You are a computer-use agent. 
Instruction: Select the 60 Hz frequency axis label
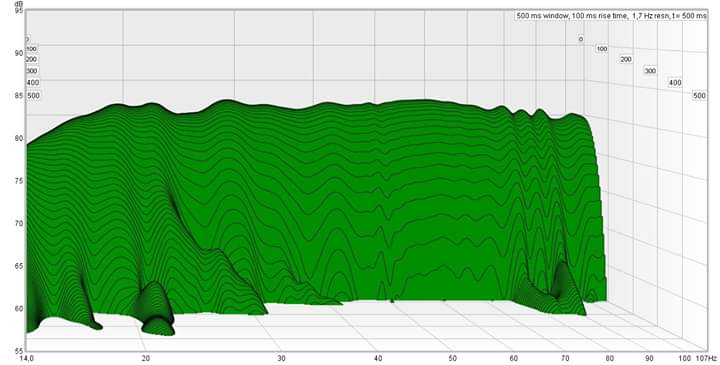point(513,358)
